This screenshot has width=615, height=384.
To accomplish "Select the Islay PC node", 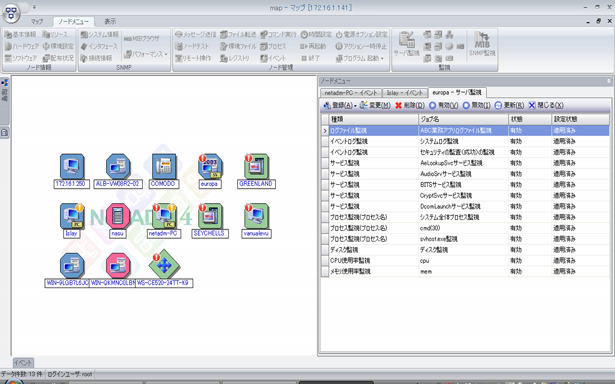I will pyautogui.click(x=72, y=216).
